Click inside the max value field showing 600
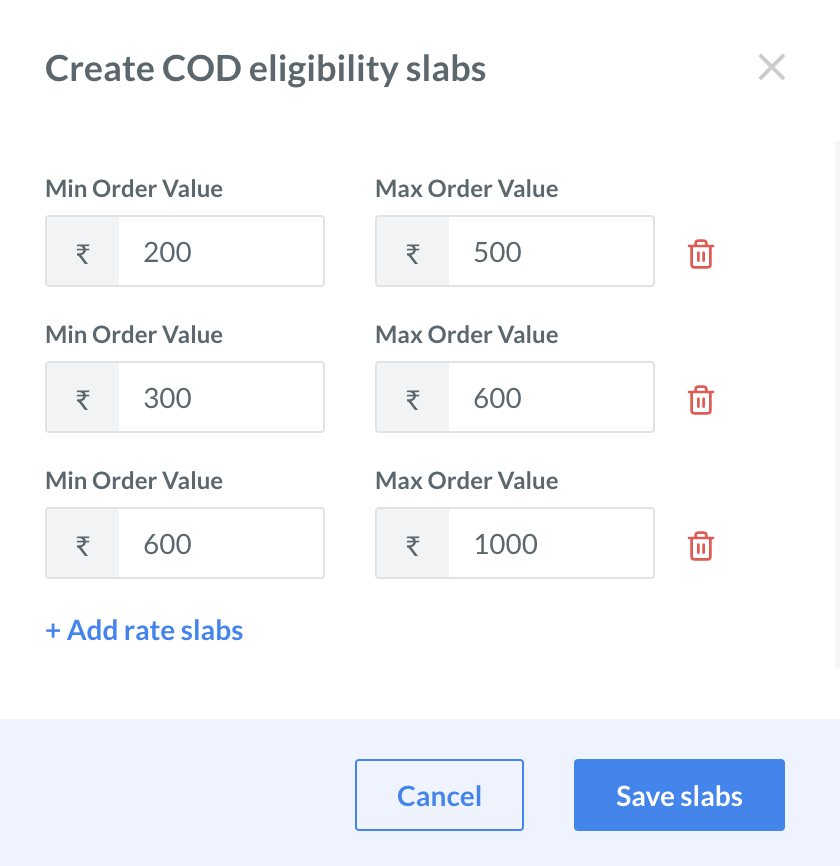This screenshot has height=866, width=840. click(x=550, y=397)
